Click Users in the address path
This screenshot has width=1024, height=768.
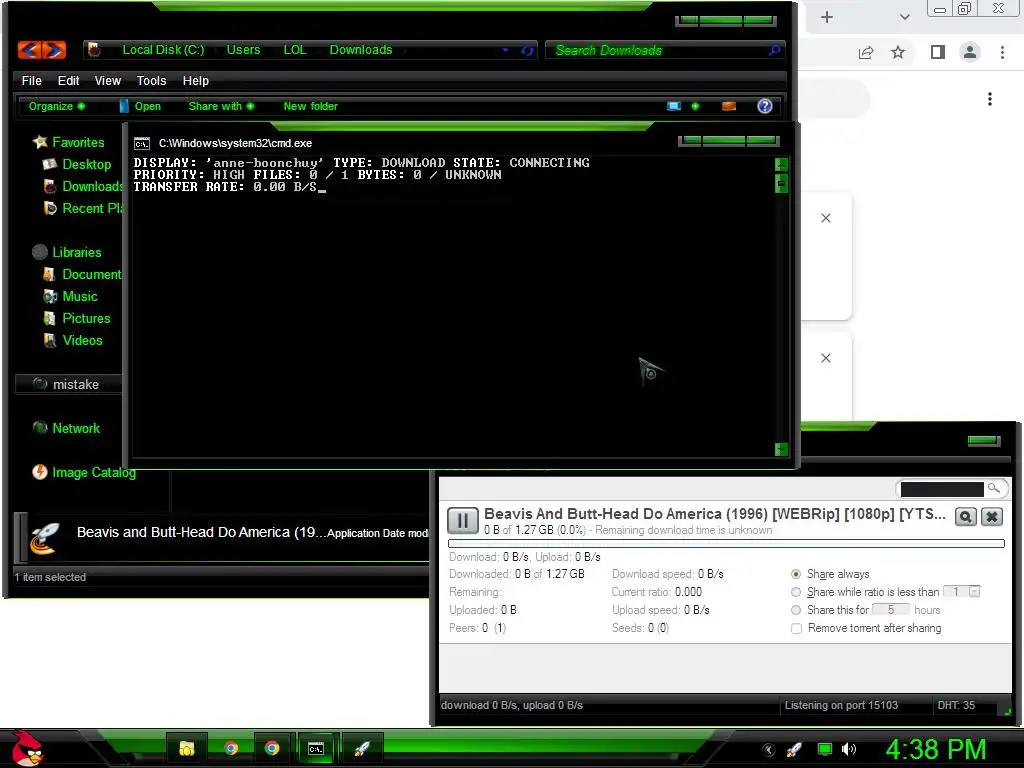point(243,50)
